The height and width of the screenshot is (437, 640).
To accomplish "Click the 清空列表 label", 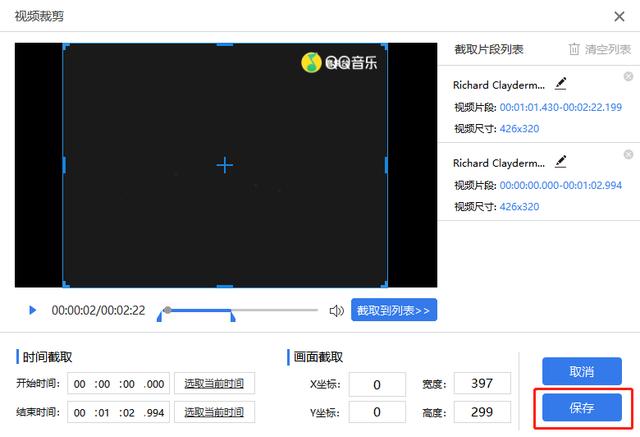I will point(608,49).
